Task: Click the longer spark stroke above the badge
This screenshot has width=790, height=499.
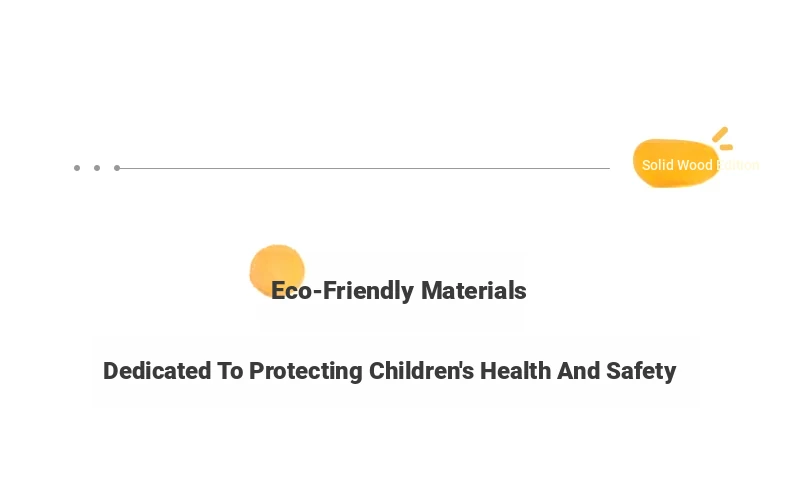Action: pyautogui.click(x=720, y=135)
